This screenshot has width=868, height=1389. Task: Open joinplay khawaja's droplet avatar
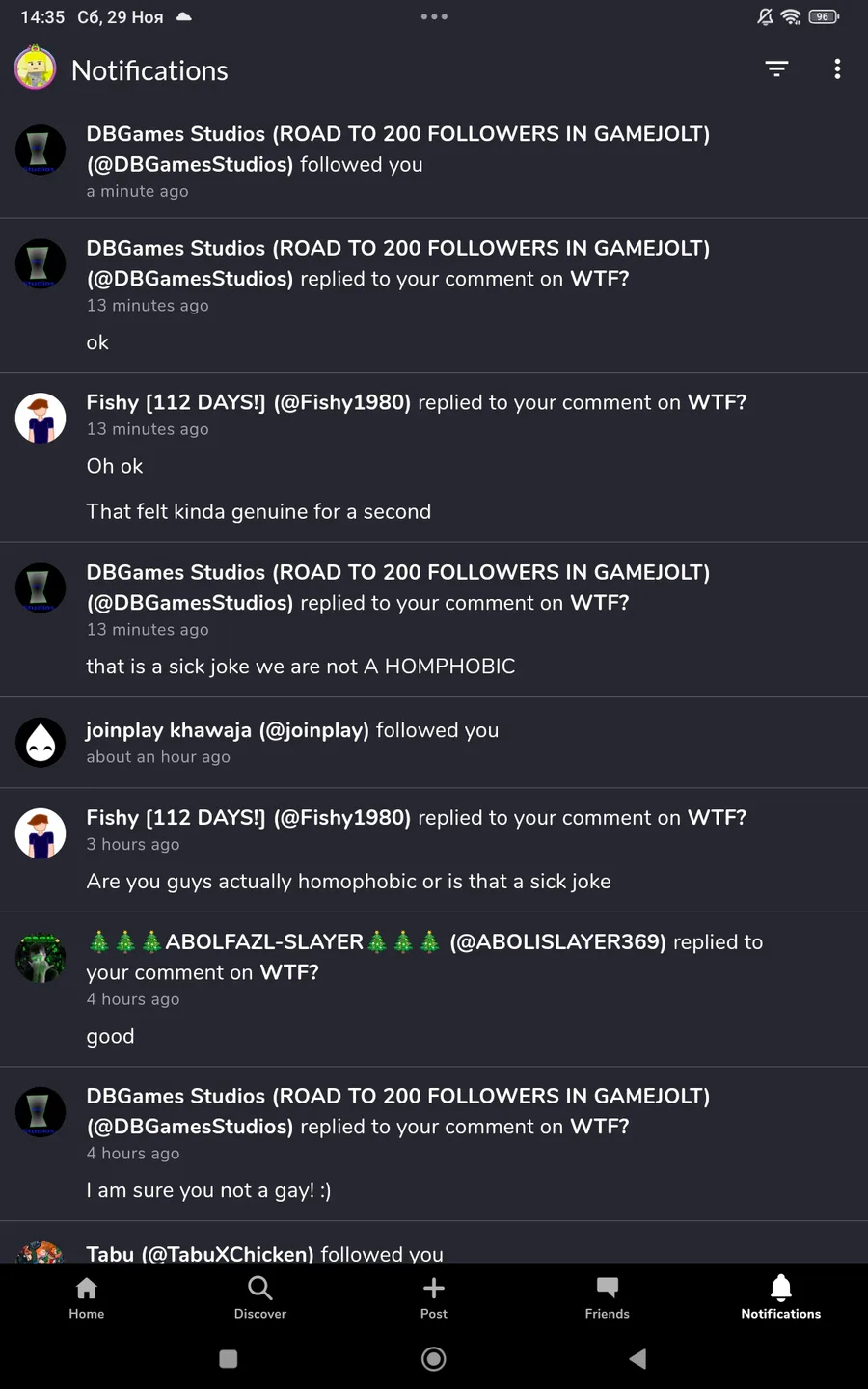click(41, 743)
